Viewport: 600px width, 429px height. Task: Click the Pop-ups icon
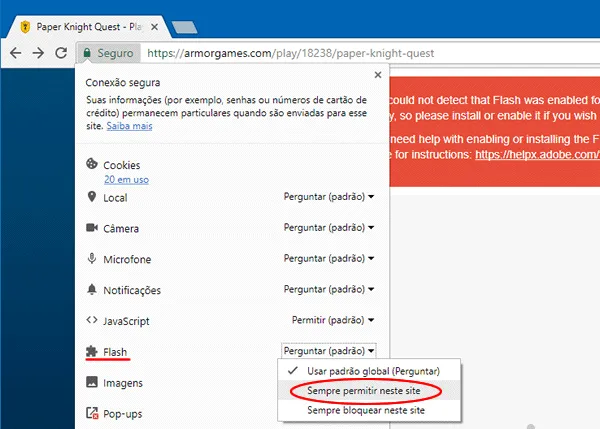[x=92, y=413]
